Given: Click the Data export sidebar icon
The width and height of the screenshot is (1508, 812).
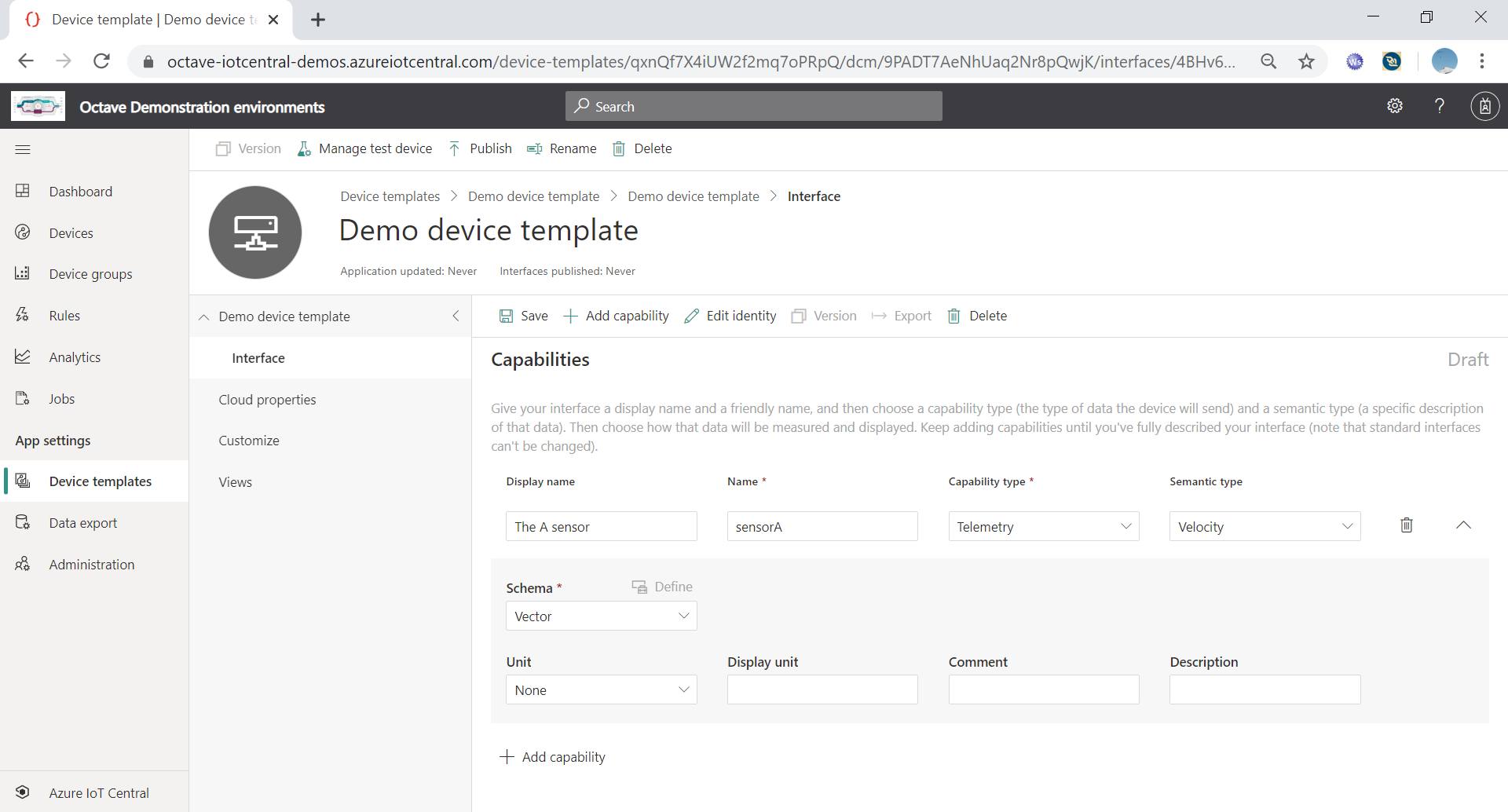Looking at the screenshot, I should [x=23, y=522].
